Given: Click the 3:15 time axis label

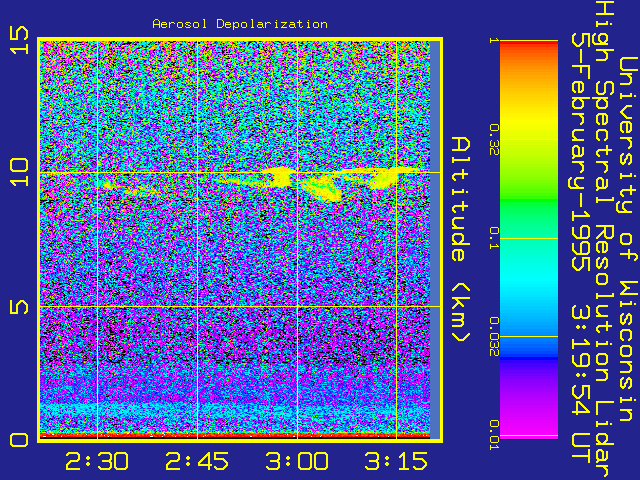Looking at the screenshot, I should pyautogui.click(x=396, y=462).
